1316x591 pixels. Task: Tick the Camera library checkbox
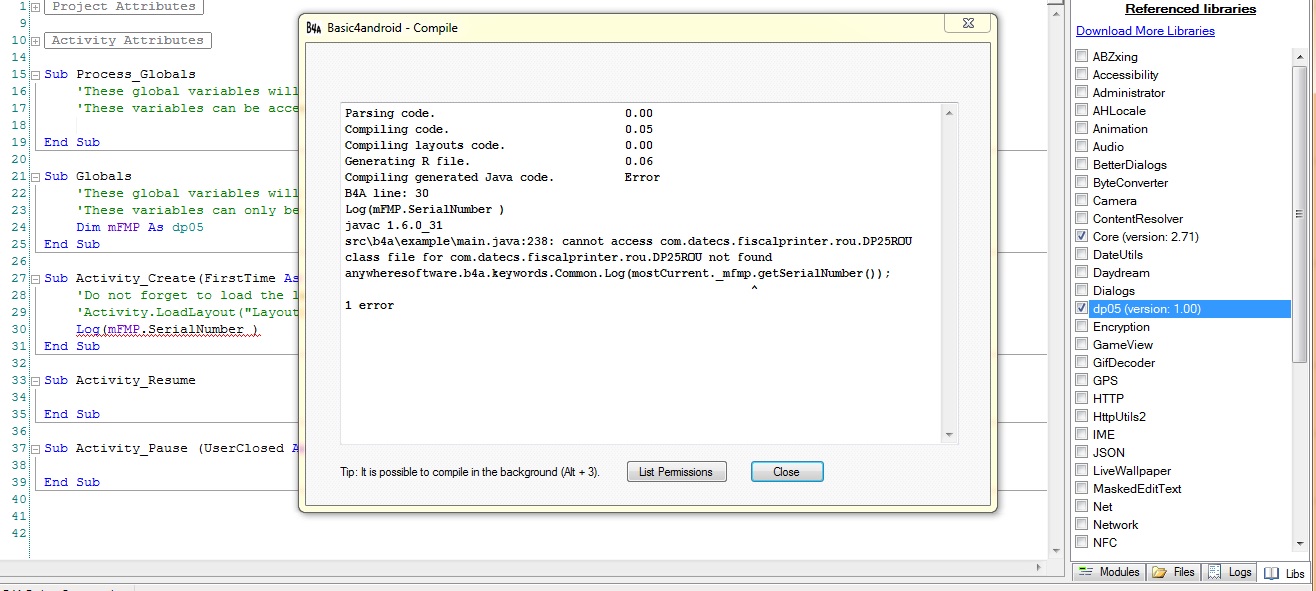point(1082,201)
